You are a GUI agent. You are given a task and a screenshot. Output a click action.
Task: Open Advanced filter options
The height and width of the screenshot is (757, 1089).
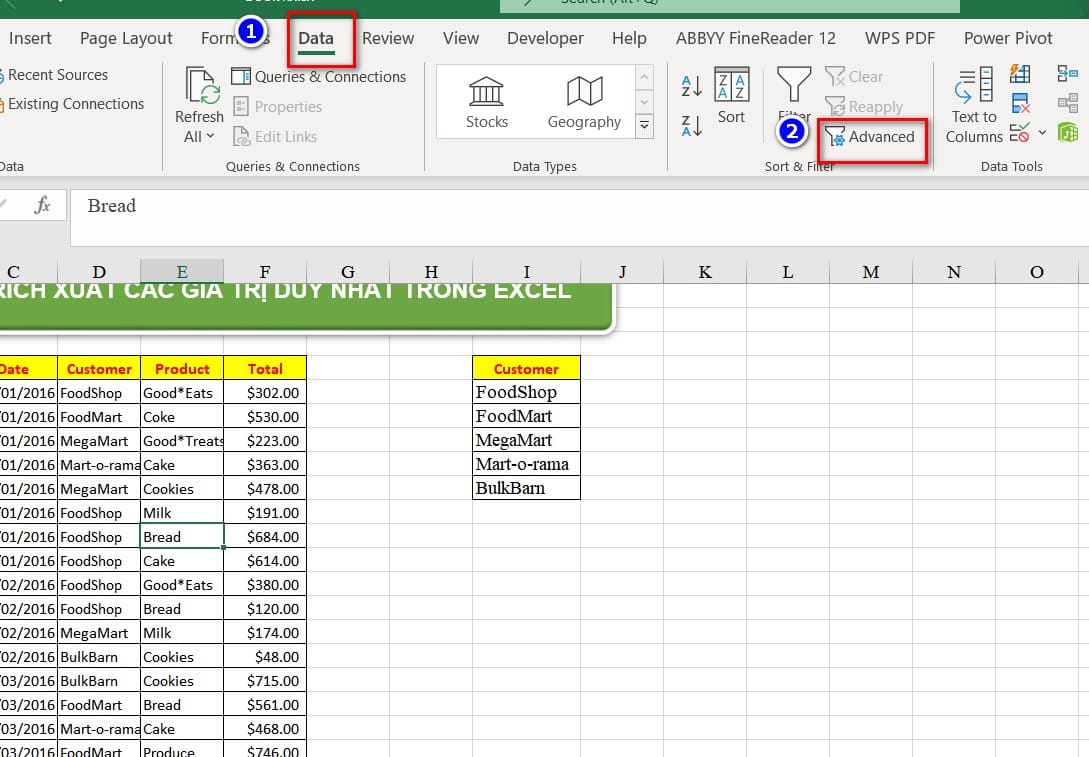pyautogui.click(x=870, y=137)
